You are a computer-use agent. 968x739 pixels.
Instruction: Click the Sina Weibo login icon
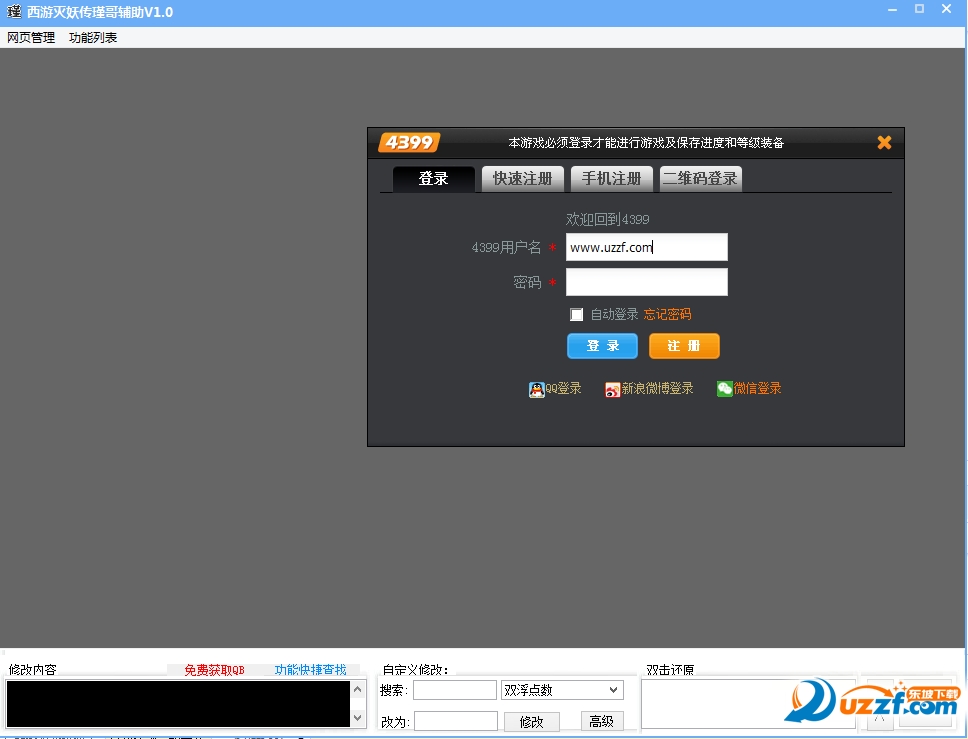tap(612, 390)
